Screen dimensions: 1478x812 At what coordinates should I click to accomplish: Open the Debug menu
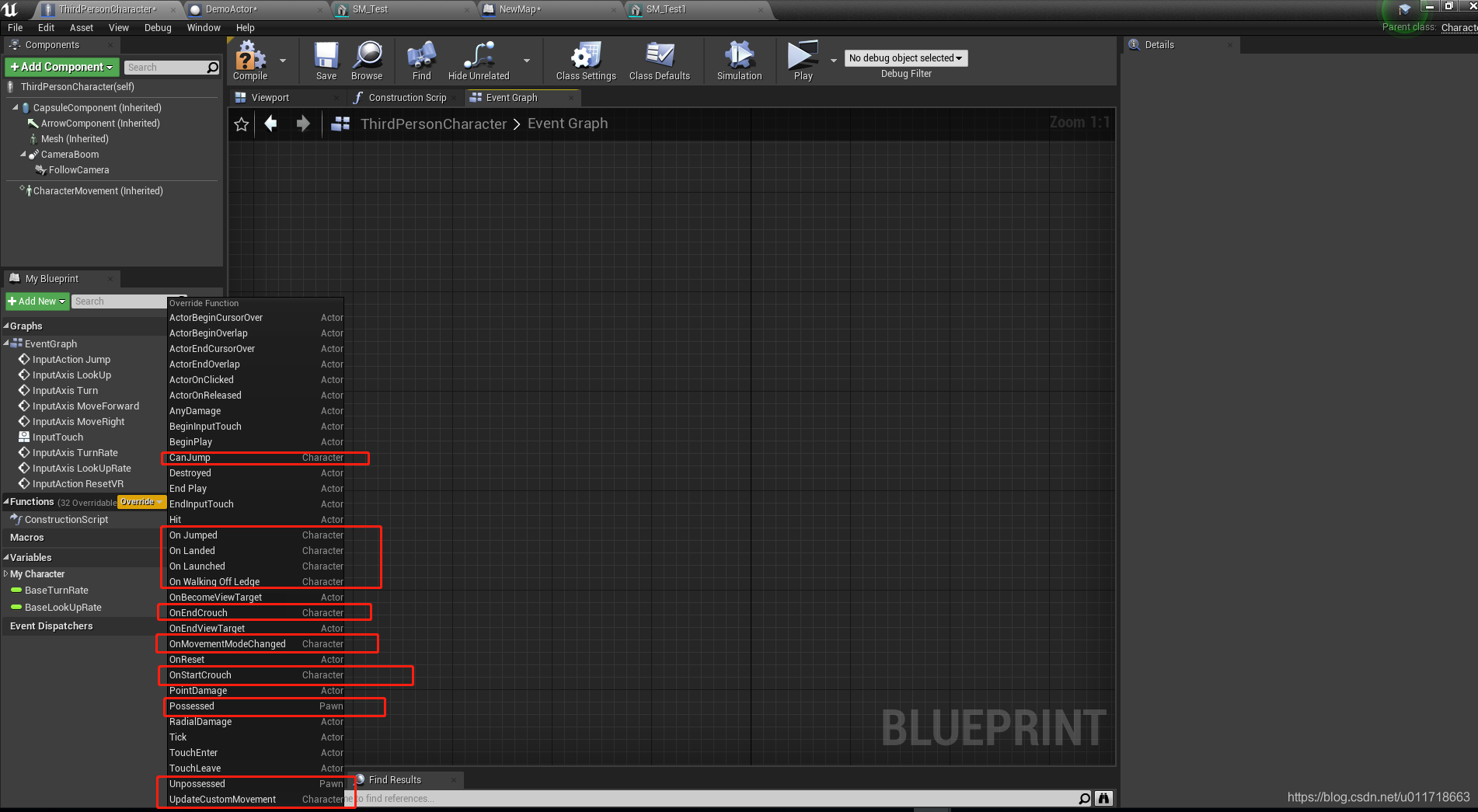tap(158, 28)
